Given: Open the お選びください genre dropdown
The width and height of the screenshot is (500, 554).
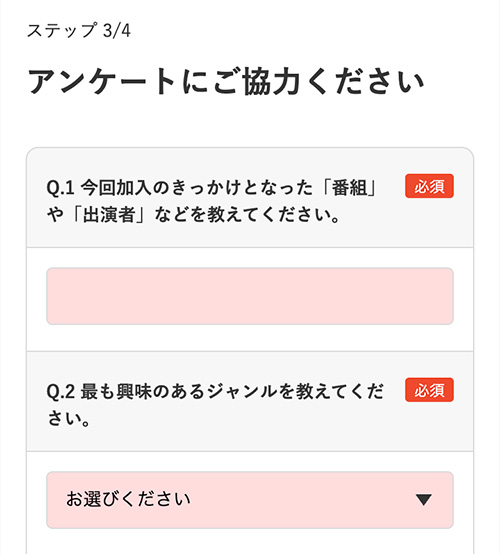Looking at the screenshot, I should 250,500.
